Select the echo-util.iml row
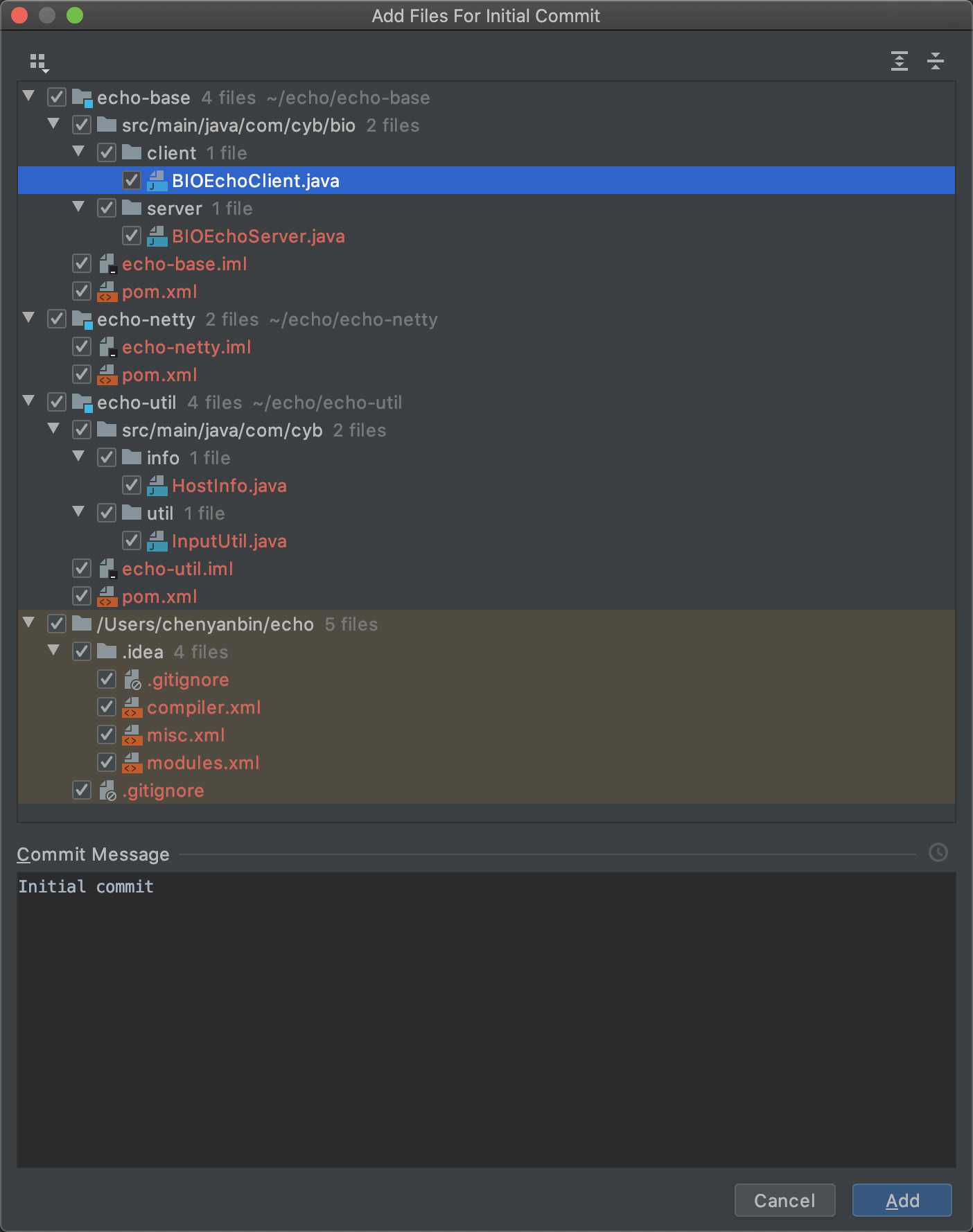The width and height of the screenshot is (973, 1232). click(x=487, y=568)
